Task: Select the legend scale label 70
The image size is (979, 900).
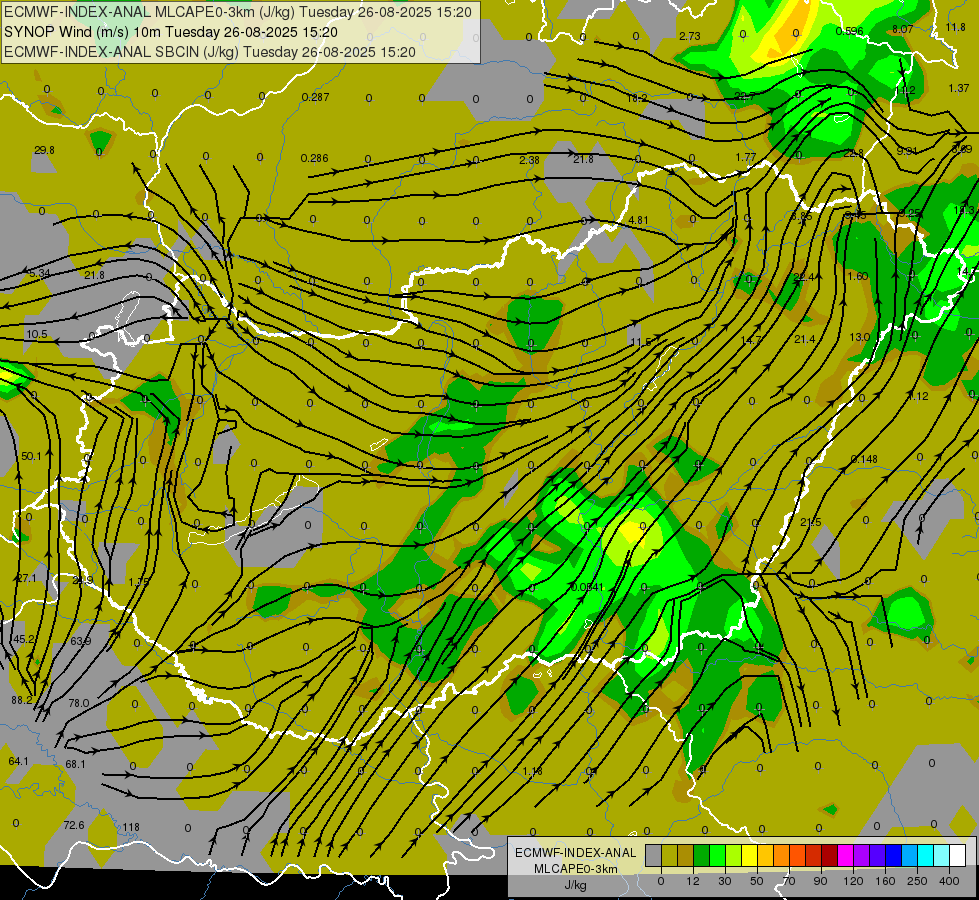Action: (x=789, y=881)
